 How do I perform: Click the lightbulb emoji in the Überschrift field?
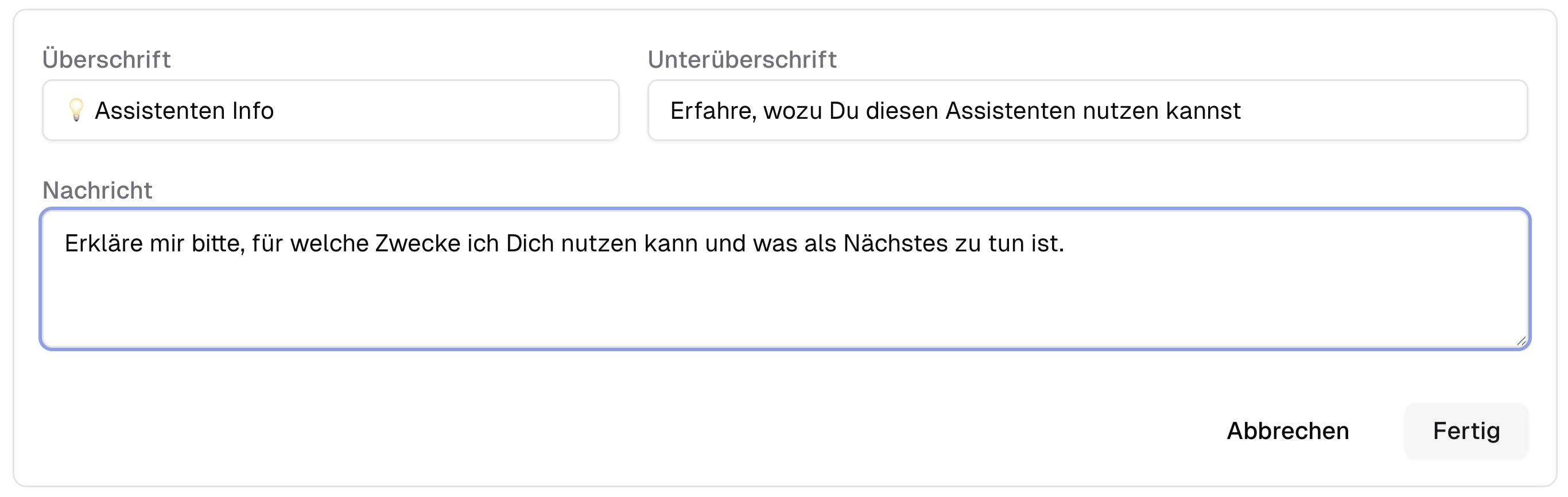point(76,110)
